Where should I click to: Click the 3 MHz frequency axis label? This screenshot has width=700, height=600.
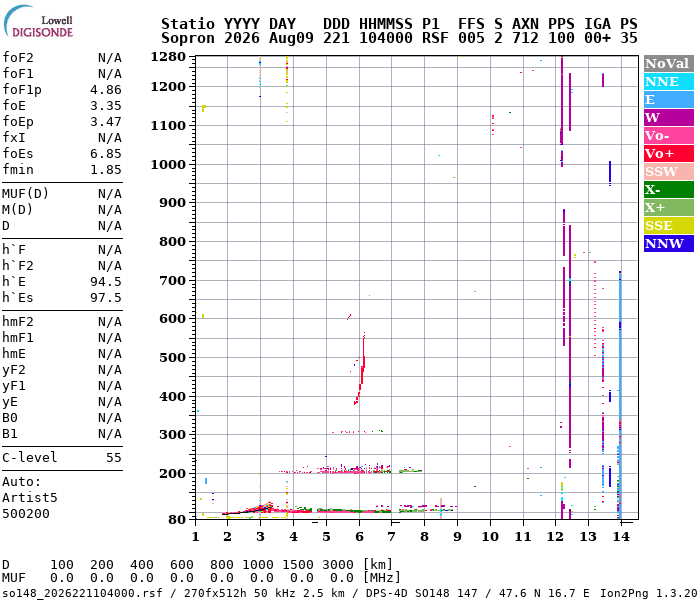pos(261,537)
